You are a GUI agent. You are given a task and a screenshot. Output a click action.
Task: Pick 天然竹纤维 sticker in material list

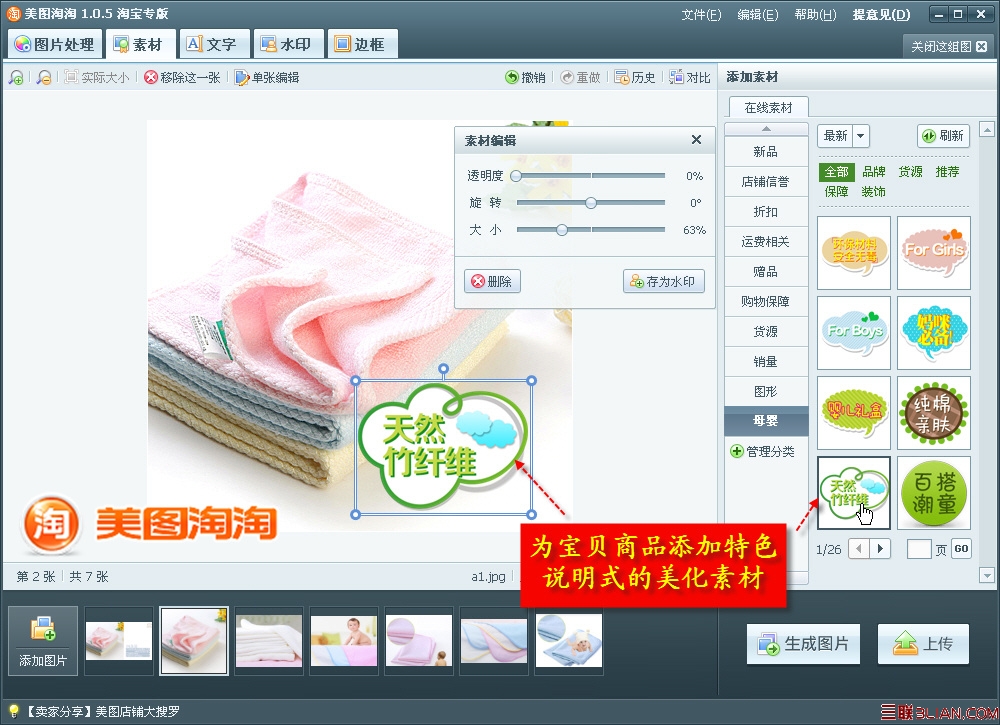854,493
